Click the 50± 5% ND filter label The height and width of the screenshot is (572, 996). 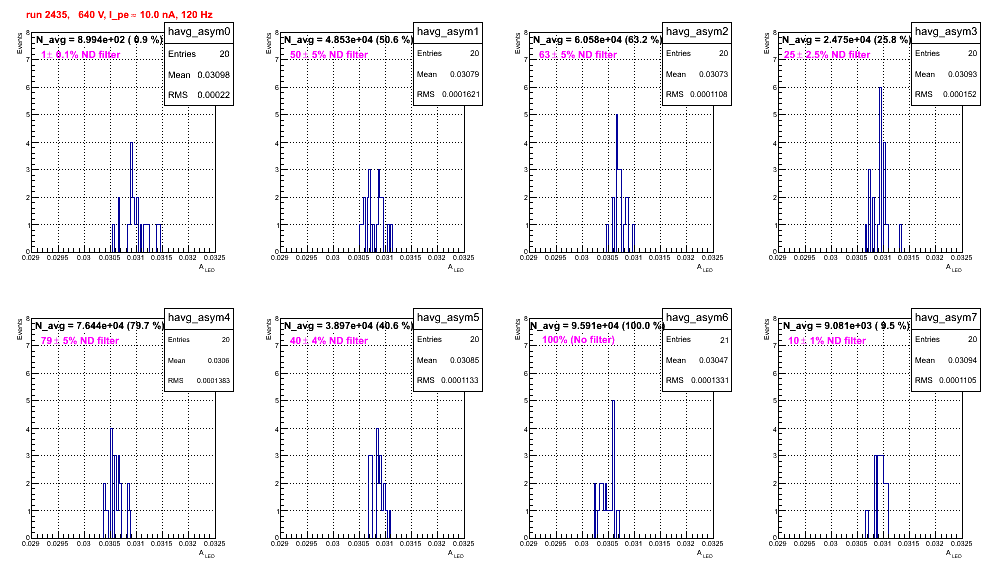click(x=329, y=55)
